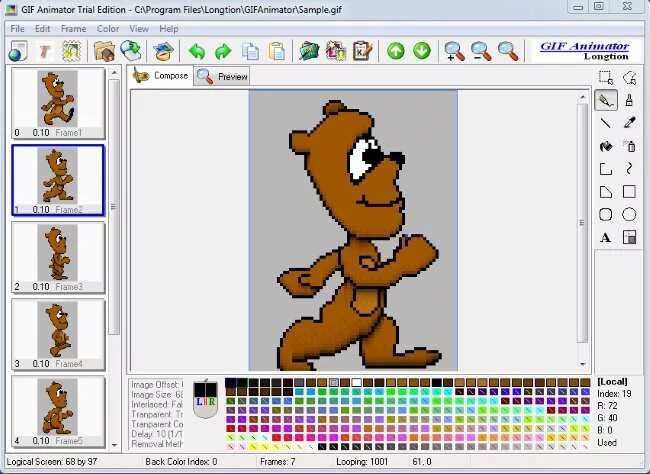Click canvas vertical scrollbar down arrow
This screenshot has width=650, height=474.
582,364
